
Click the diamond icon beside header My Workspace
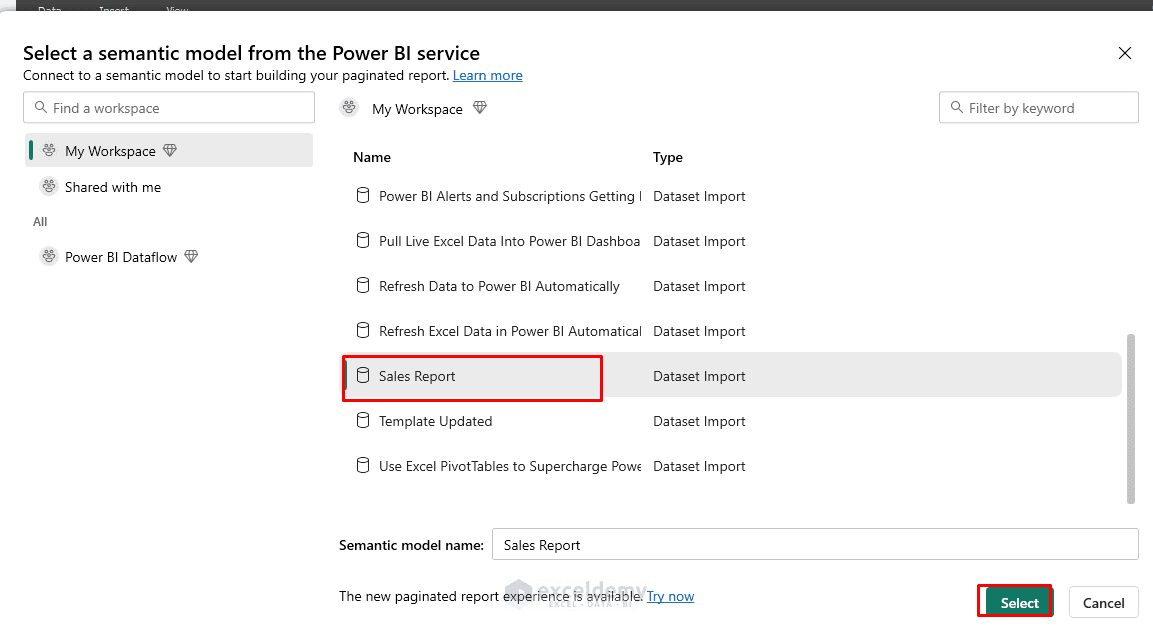tap(480, 107)
